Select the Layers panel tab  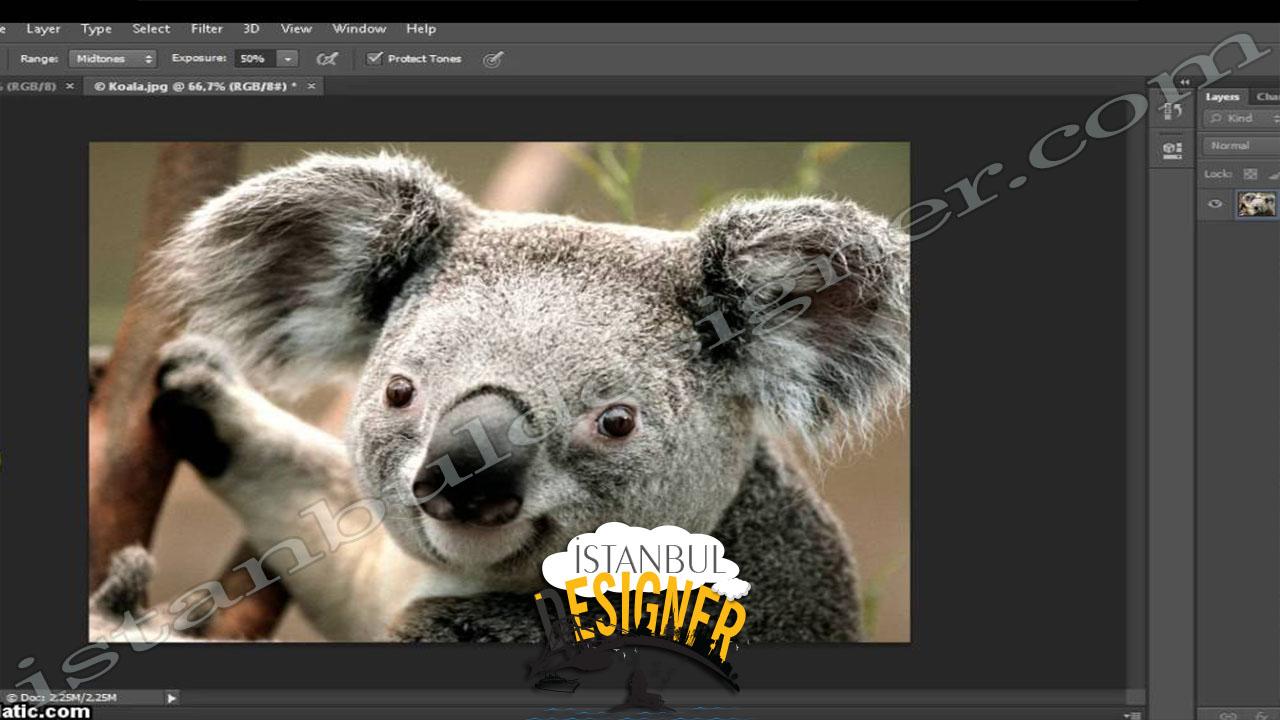1222,97
